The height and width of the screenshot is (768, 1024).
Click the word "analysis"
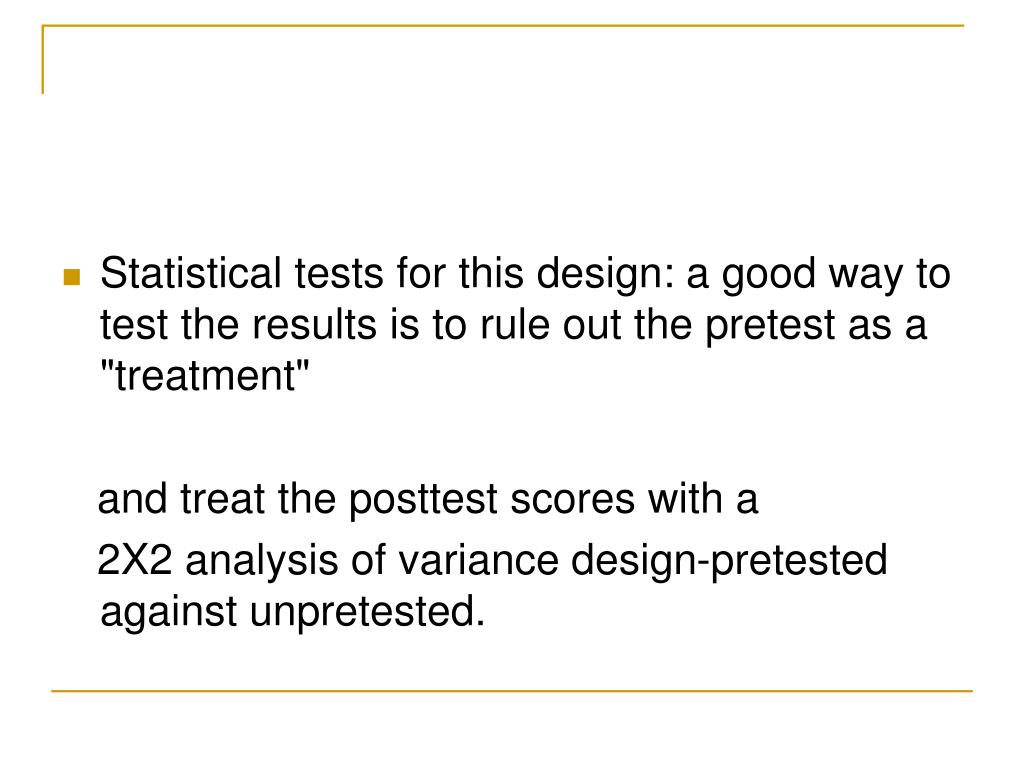262,562
